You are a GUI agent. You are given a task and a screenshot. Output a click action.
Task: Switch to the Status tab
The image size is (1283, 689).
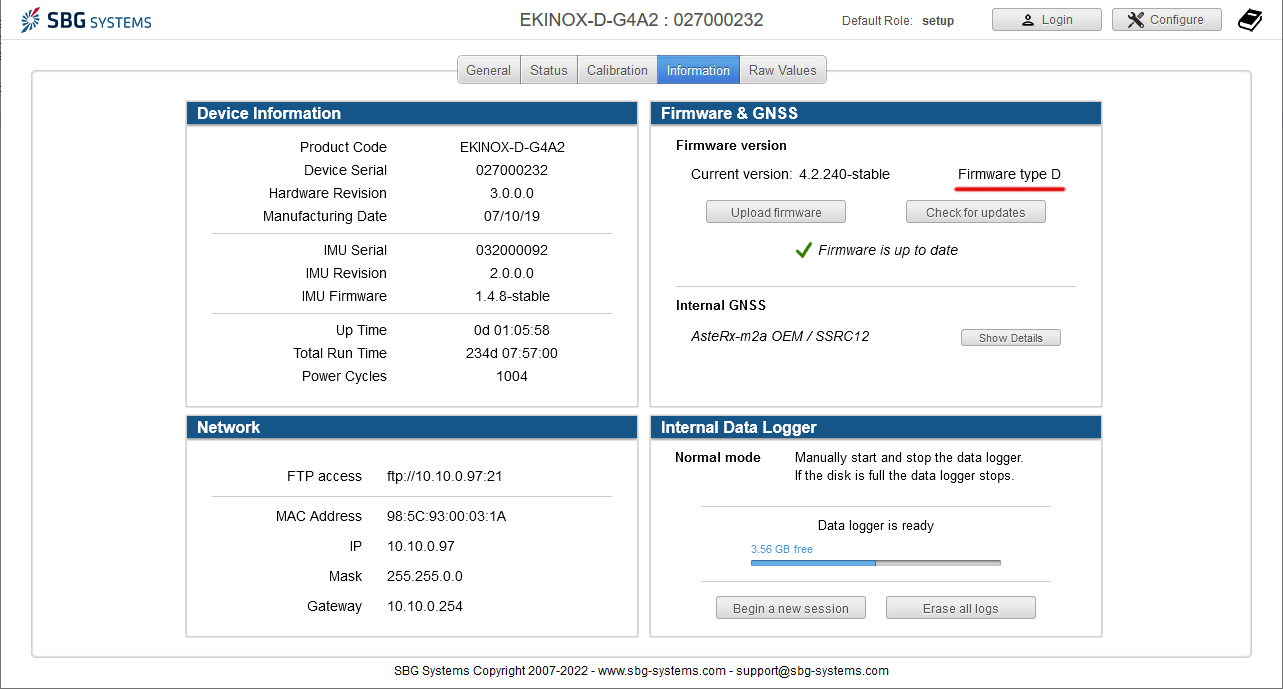coord(548,70)
